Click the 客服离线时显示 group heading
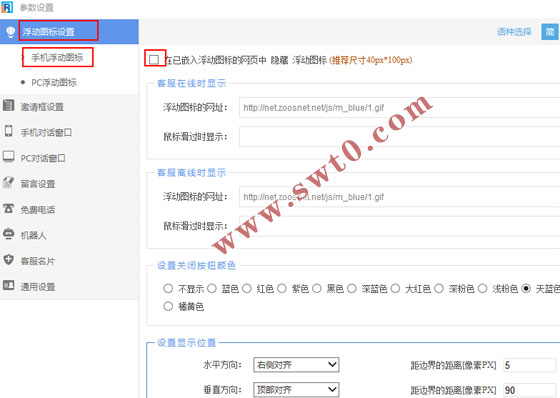Viewport: 560px width, 398px height. 191,173
